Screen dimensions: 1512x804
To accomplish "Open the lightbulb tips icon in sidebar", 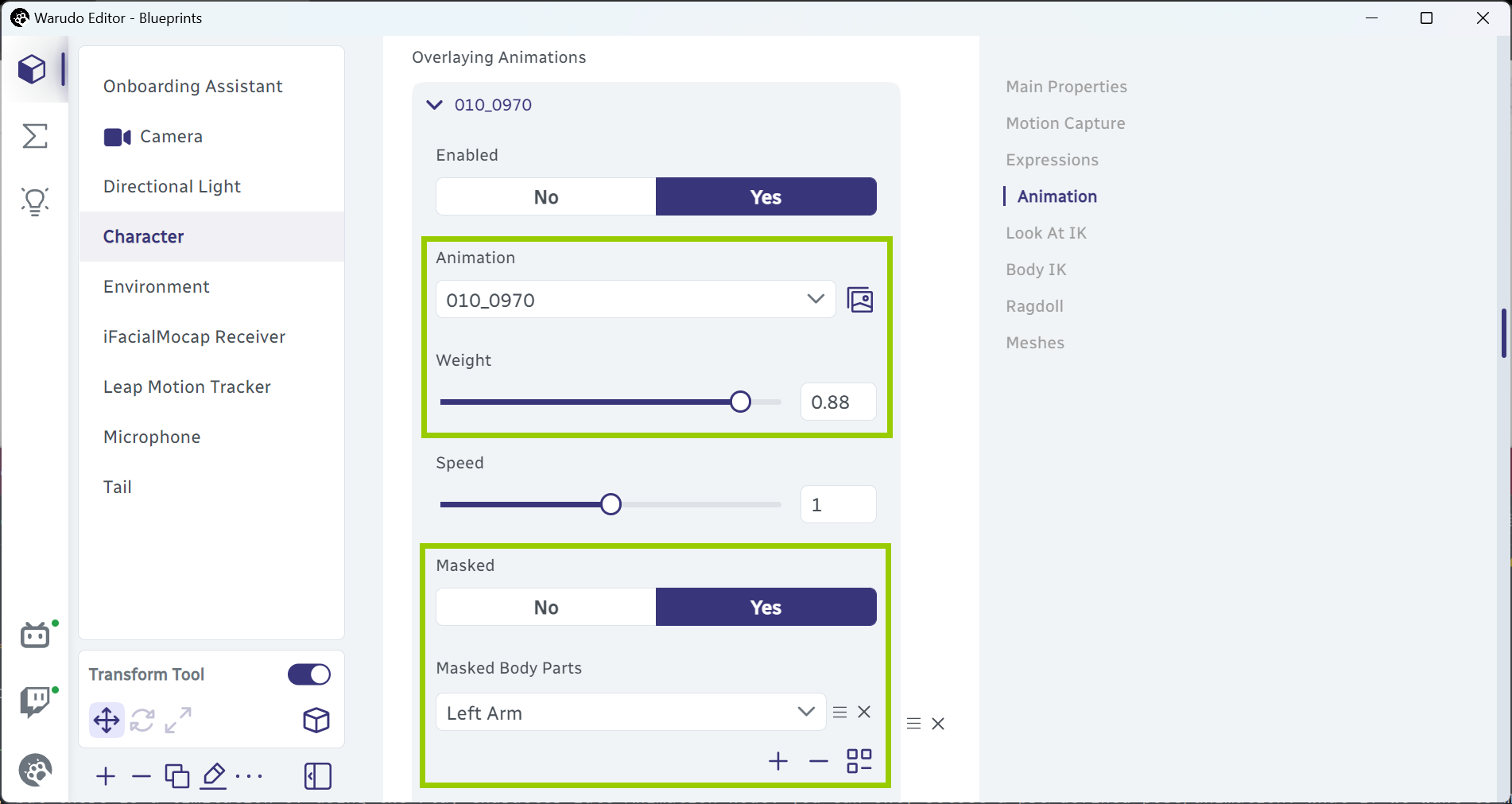I will [x=35, y=202].
